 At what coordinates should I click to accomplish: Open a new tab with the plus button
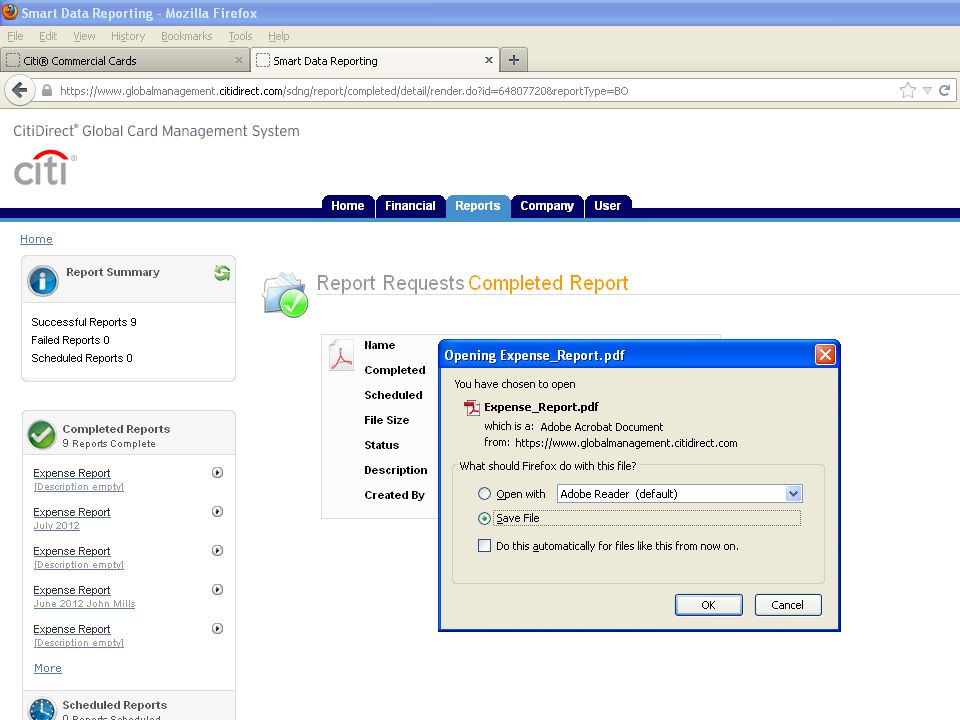point(514,60)
